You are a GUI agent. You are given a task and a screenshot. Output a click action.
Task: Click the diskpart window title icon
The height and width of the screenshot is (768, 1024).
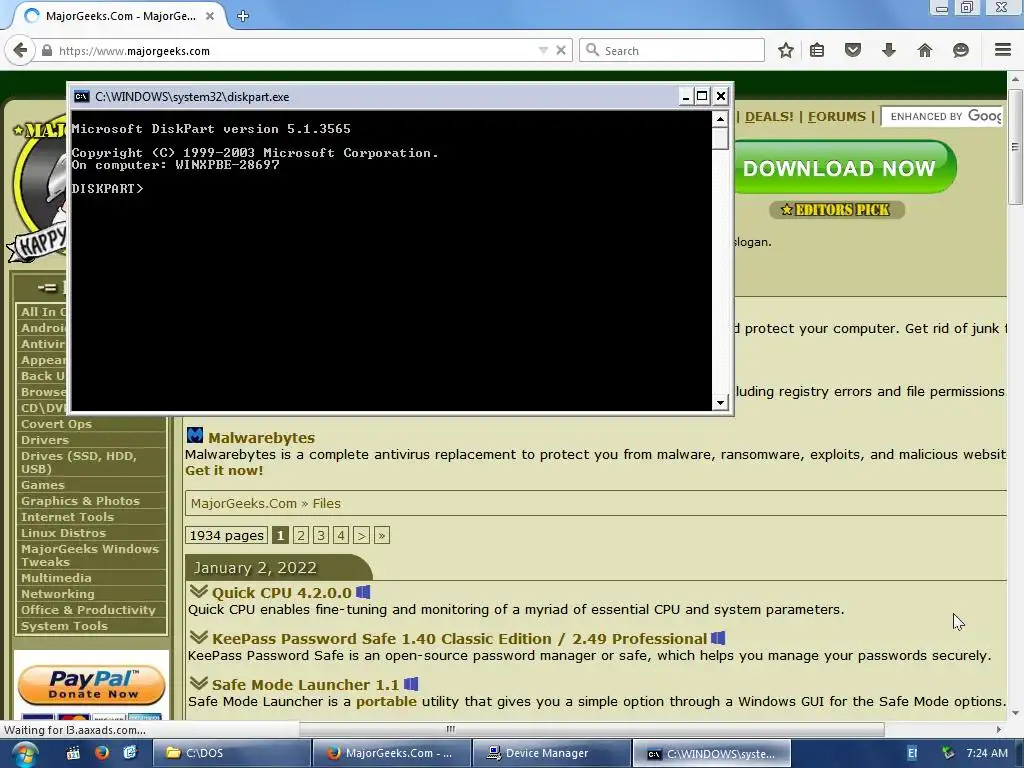coord(82,97)
